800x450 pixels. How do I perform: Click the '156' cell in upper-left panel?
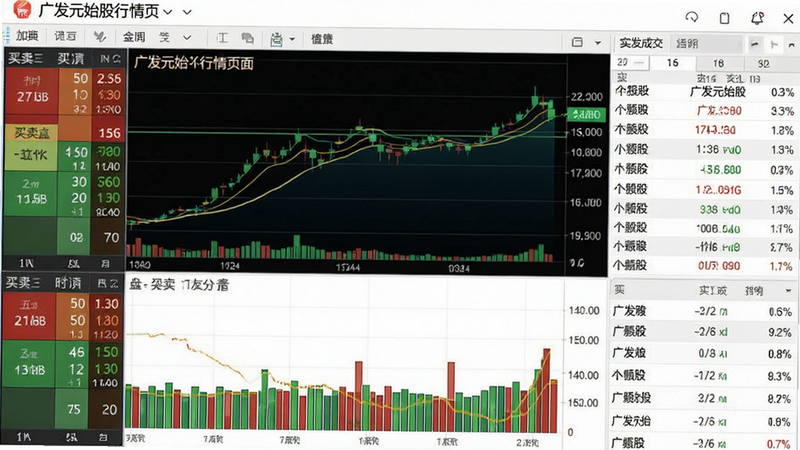109,133
